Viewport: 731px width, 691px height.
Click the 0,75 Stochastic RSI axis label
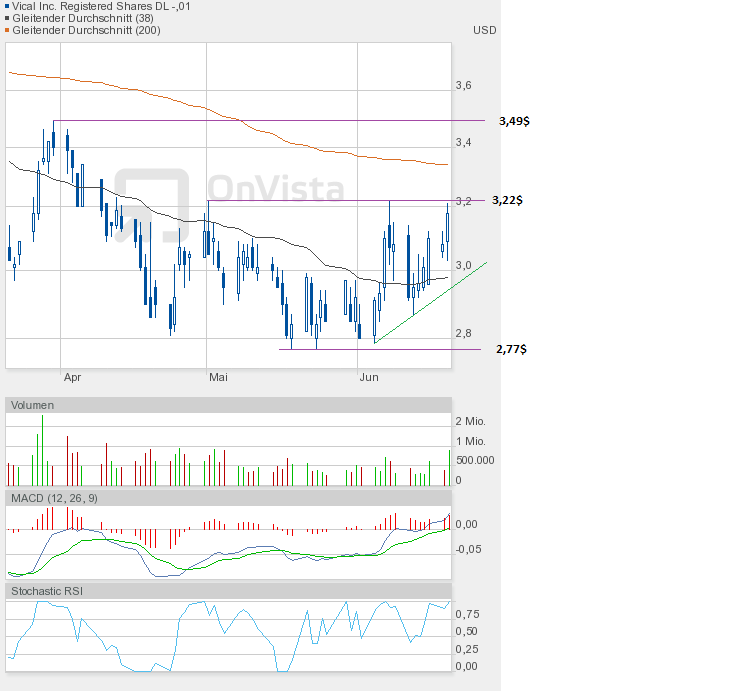pyautogui.click(x=467, y=614)
